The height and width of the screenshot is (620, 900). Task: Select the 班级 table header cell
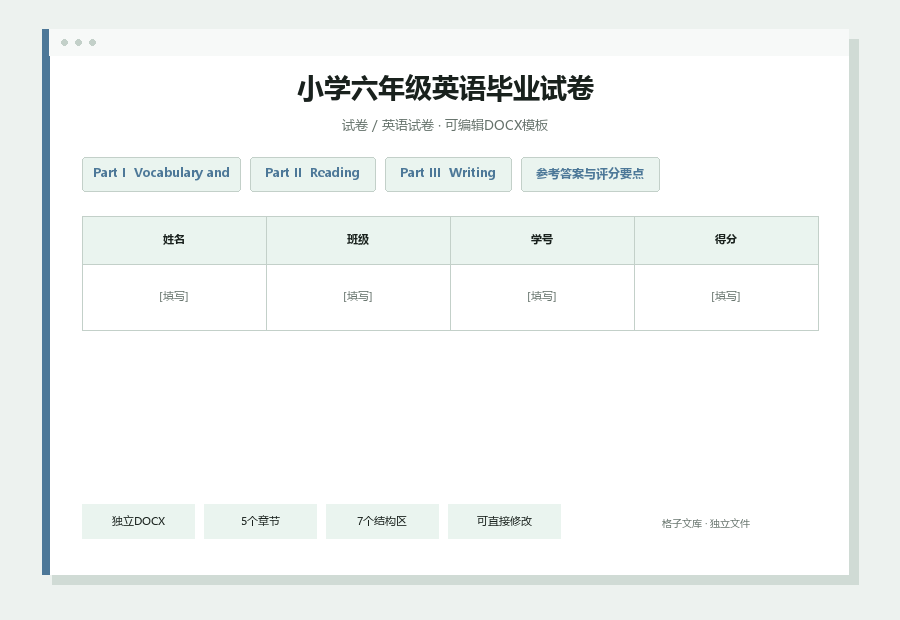[358, 240]
